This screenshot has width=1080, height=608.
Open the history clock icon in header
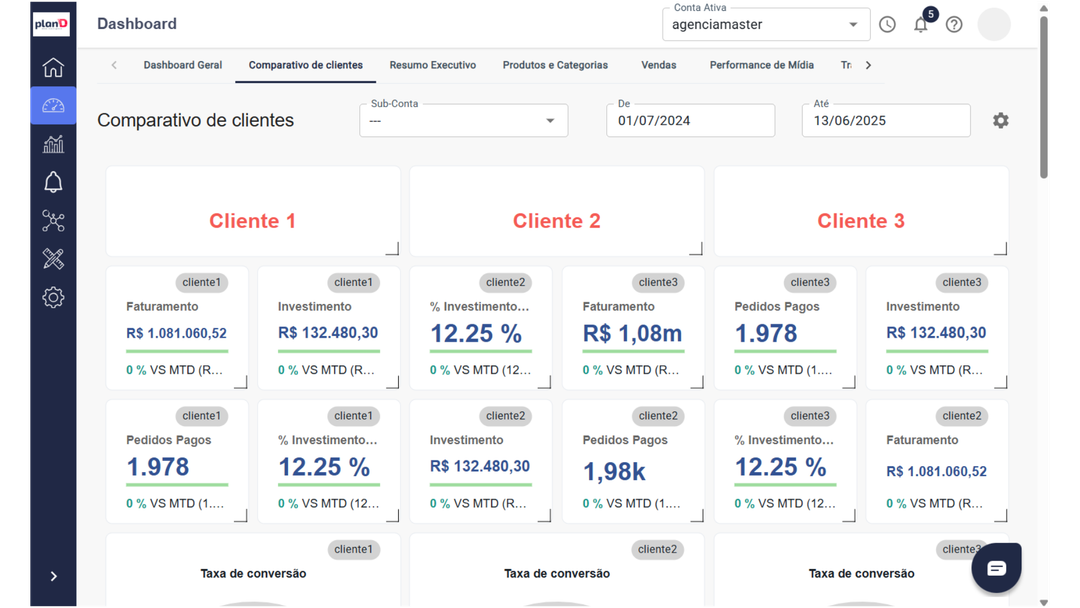(x=887, y=25)
